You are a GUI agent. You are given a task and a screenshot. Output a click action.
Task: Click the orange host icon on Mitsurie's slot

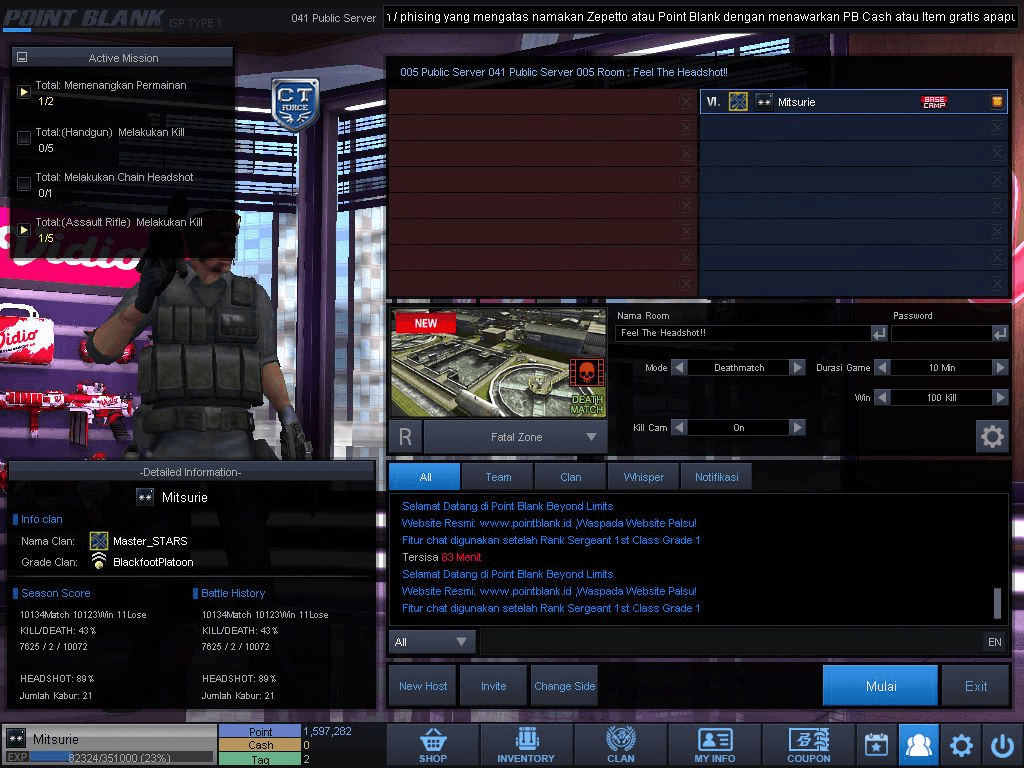pos(997,101)
